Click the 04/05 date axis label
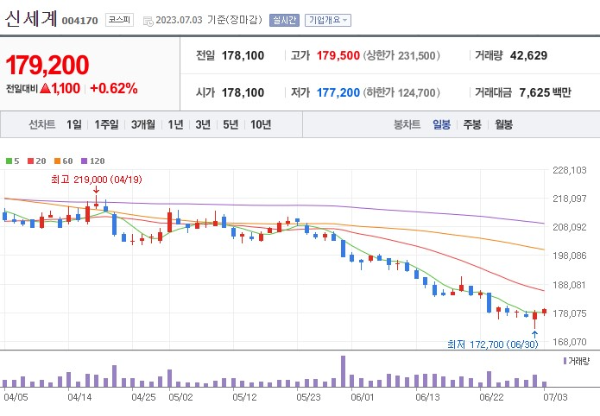 coord(16,397)
